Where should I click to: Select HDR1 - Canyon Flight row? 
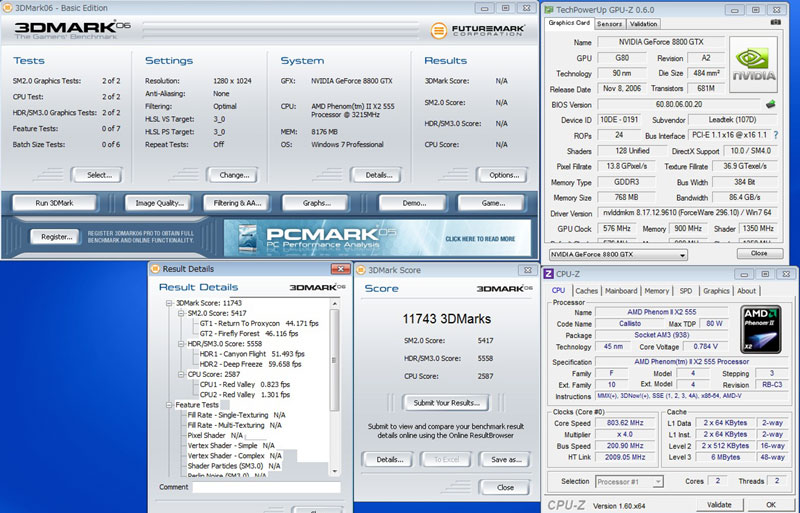[252, 354]
